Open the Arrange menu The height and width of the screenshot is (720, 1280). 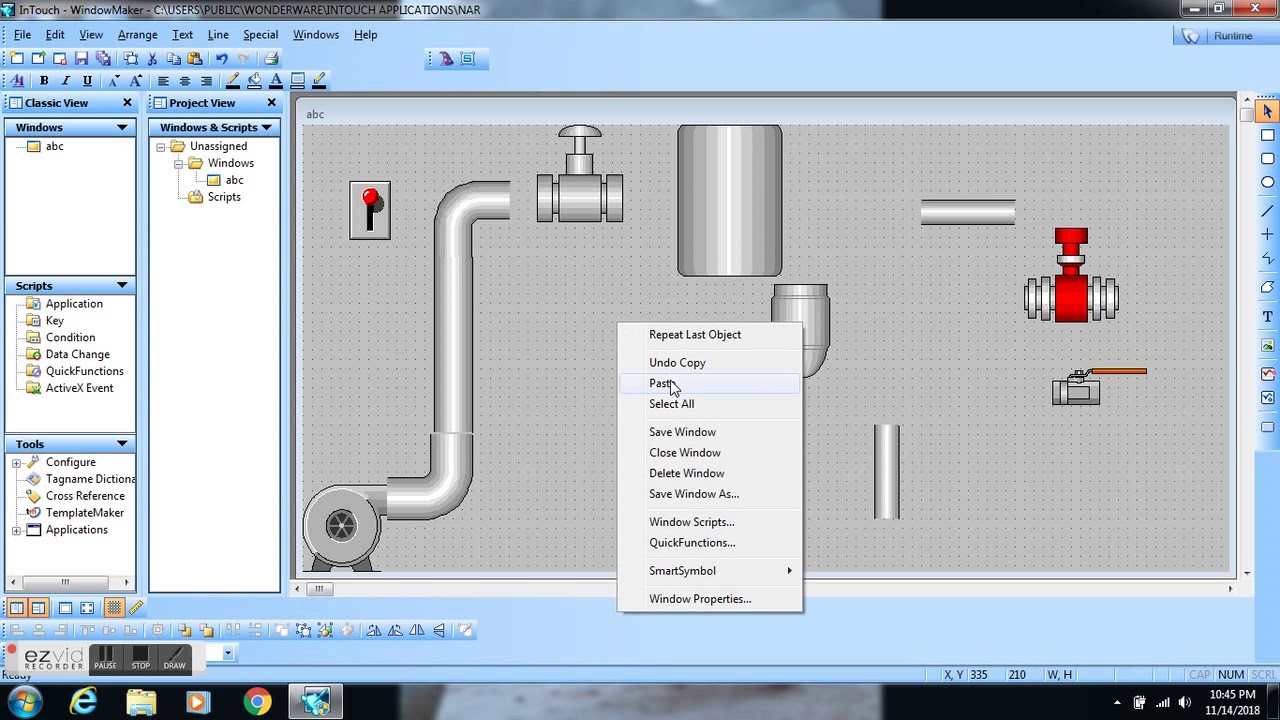coord(137,35)
